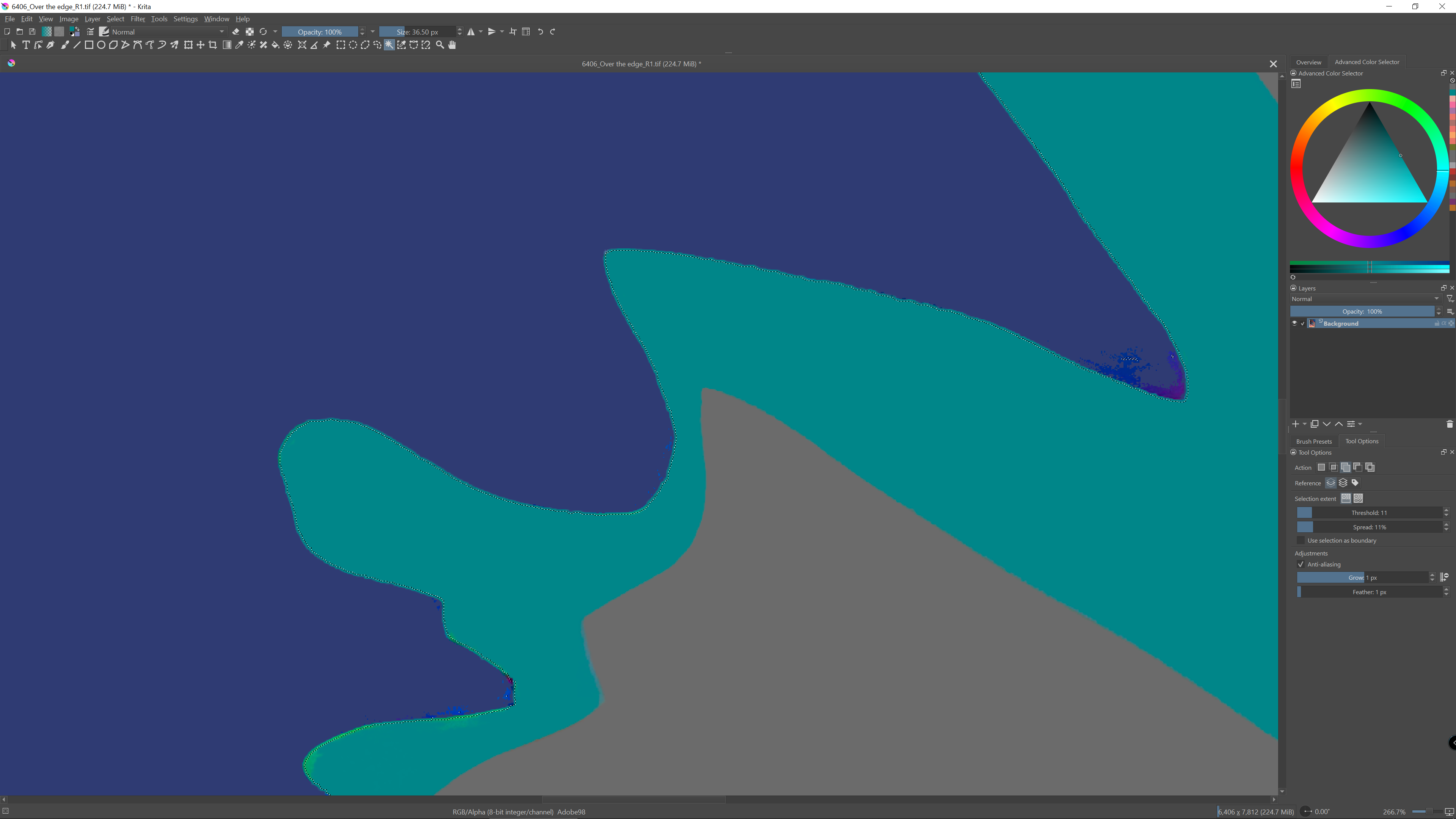Enable Use selection as boundary
The image size is (1456, 819).
(1301, 540)
